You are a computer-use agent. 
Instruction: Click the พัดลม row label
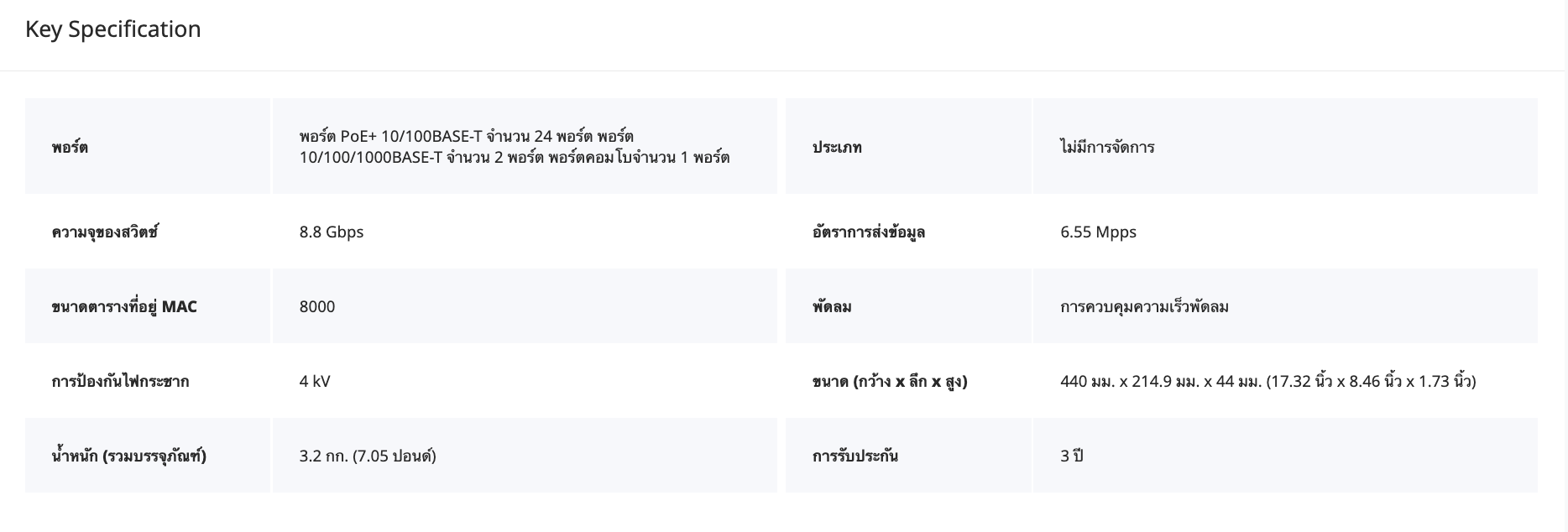point(832,306)
